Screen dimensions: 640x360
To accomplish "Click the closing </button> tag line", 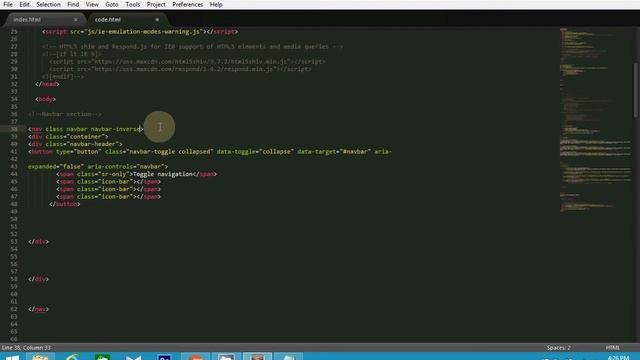I will [64, 204].
